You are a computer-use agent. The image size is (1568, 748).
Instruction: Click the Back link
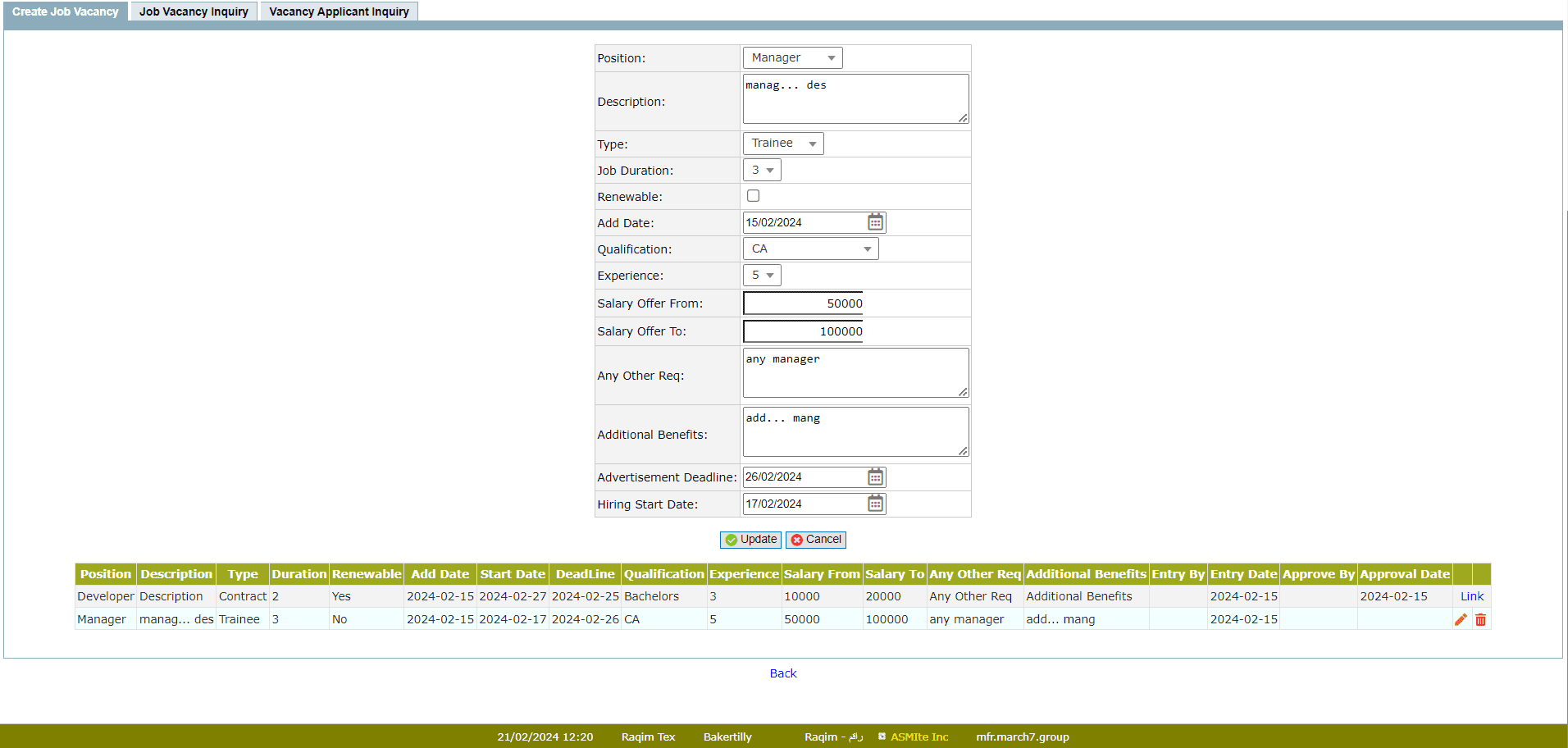click(x=783, y=673)
